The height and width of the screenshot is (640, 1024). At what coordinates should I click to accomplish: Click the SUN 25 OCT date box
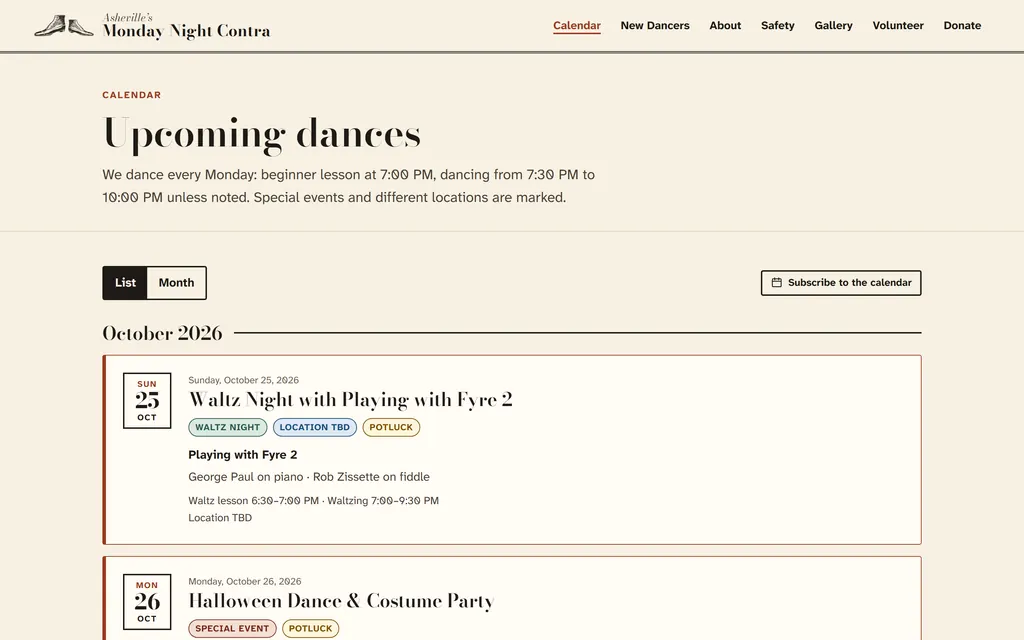coord(147,400)
